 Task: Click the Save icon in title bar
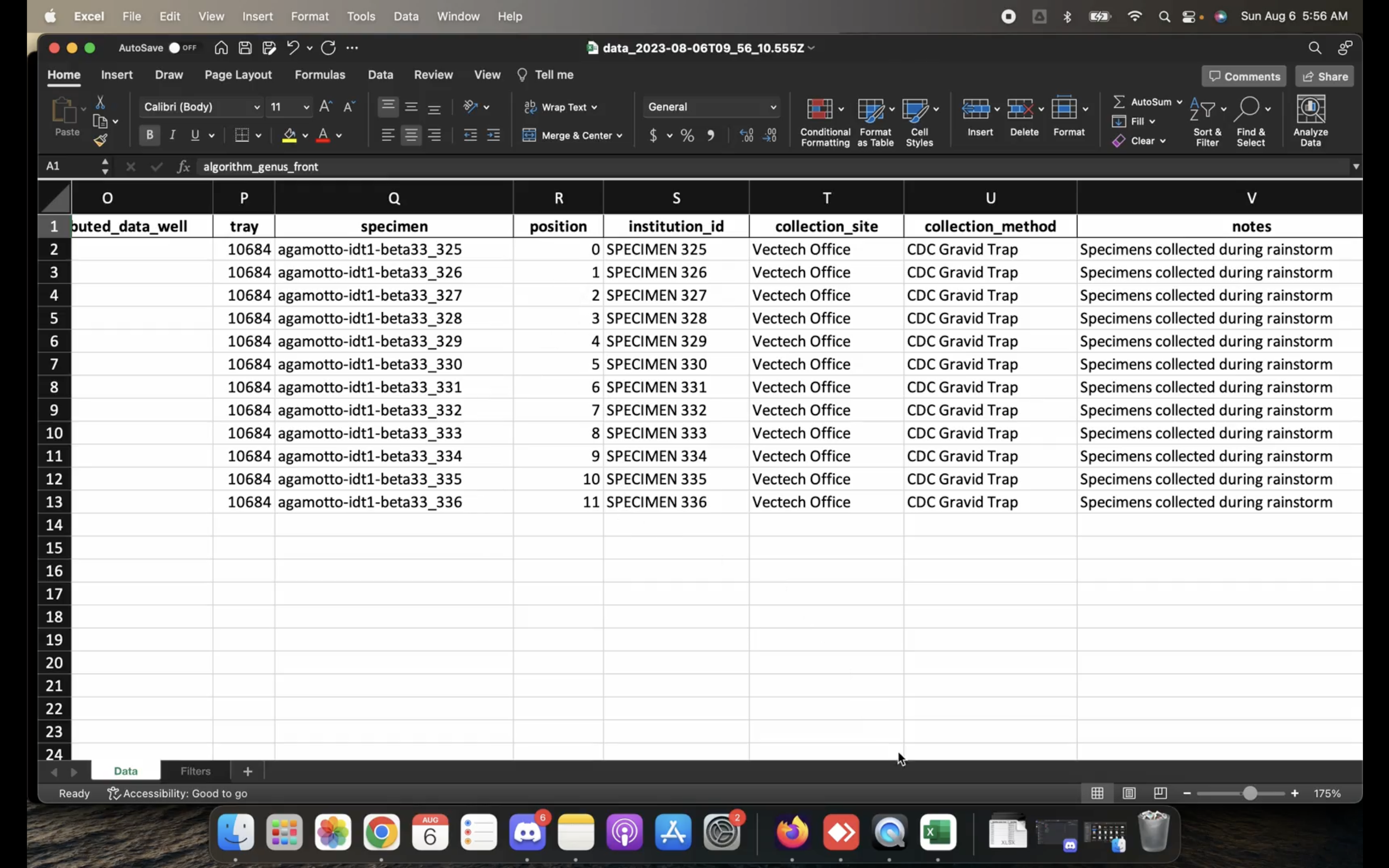pyautogui.click(x=245, y=48)
